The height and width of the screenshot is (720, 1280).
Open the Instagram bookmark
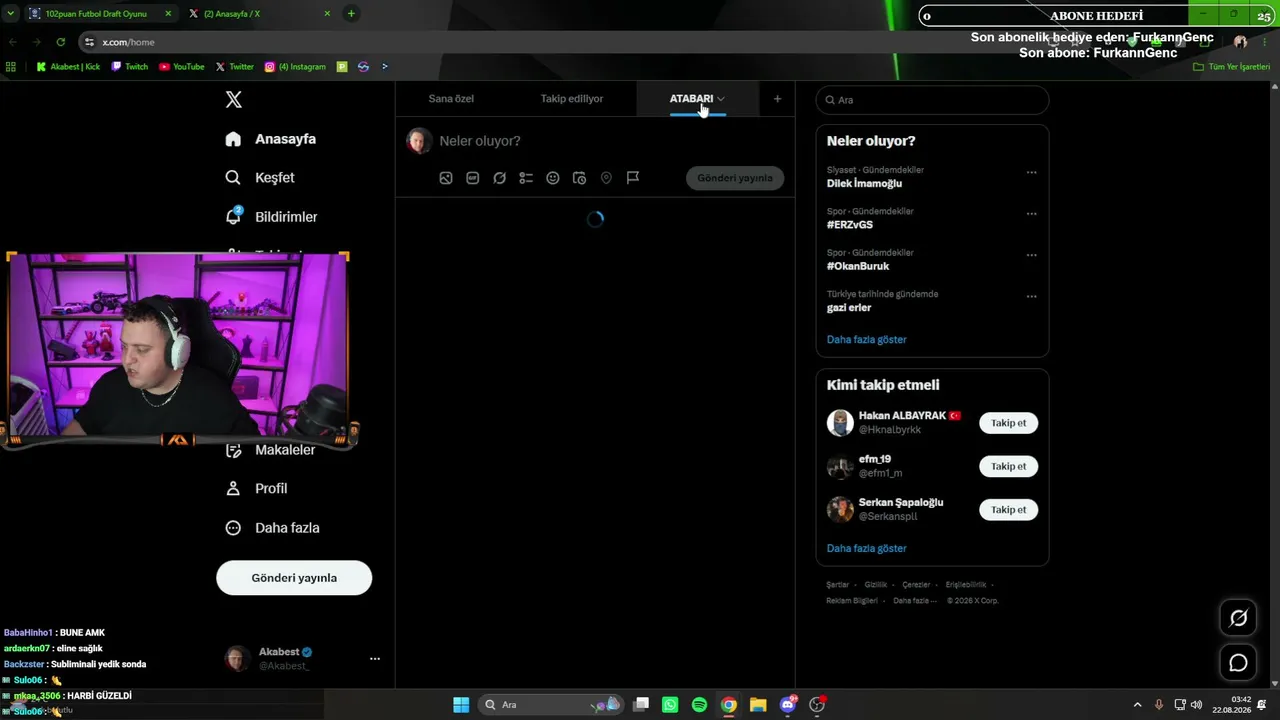(295, 67)
